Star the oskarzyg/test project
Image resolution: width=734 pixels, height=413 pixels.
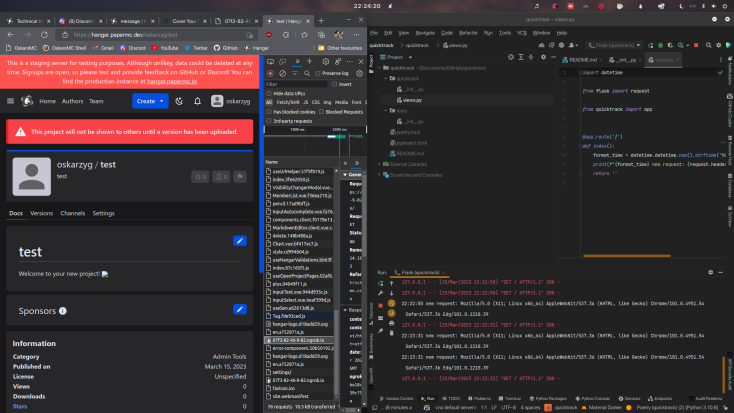point(200,177)
